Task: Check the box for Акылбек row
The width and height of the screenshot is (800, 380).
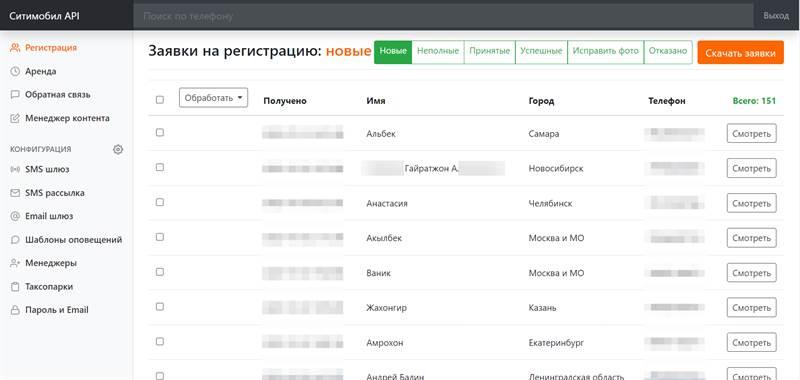Action: (x=160, y=237)
